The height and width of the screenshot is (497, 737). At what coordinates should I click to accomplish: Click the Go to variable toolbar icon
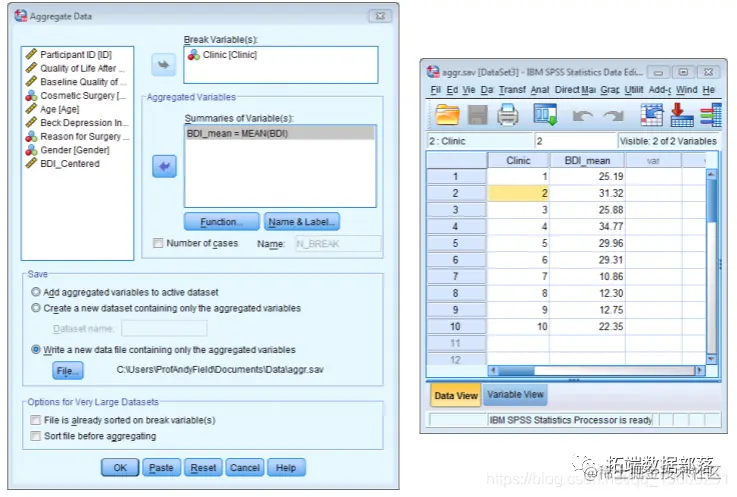pos(681,115)
